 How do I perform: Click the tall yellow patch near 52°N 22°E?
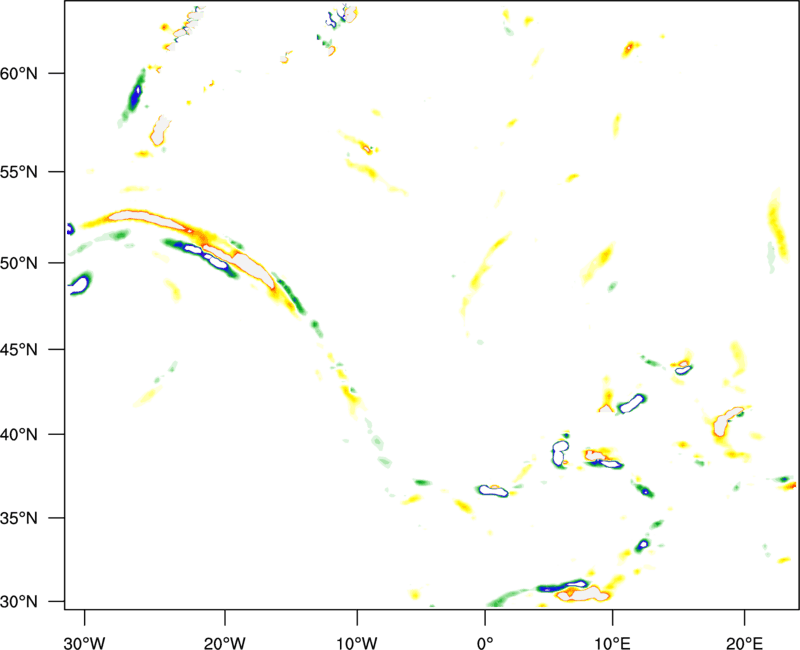(777, 222)
